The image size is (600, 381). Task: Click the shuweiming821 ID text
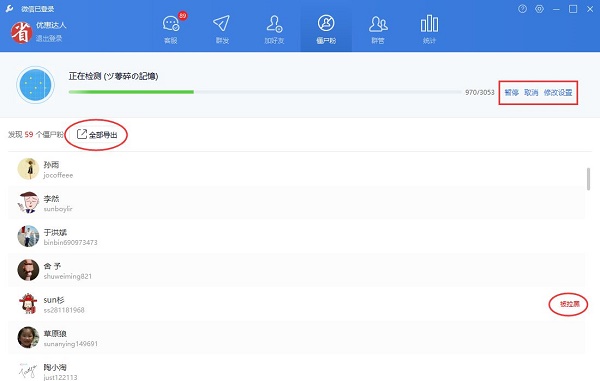pos(68,276)
